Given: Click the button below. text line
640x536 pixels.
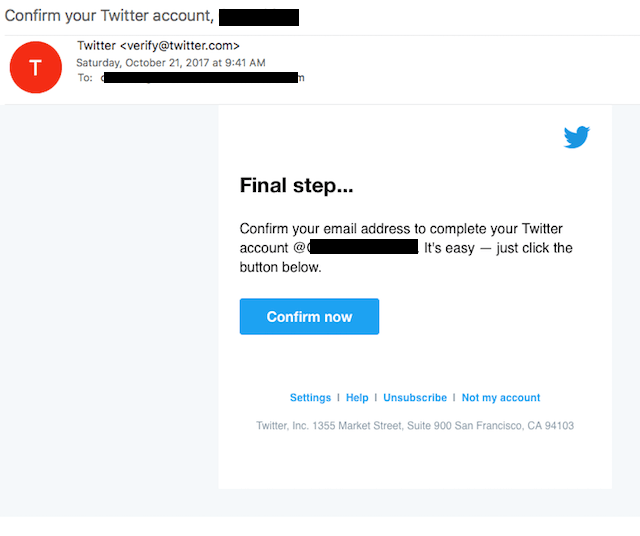Looking at the screenshot, I should 280,267.
